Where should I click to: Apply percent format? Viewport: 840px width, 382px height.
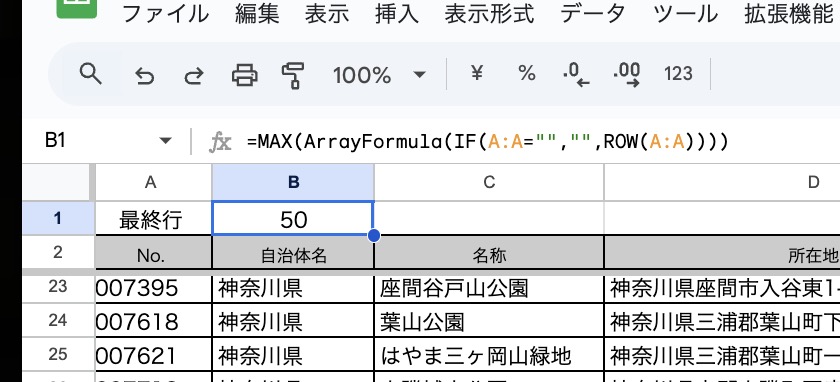coord(527,73)
